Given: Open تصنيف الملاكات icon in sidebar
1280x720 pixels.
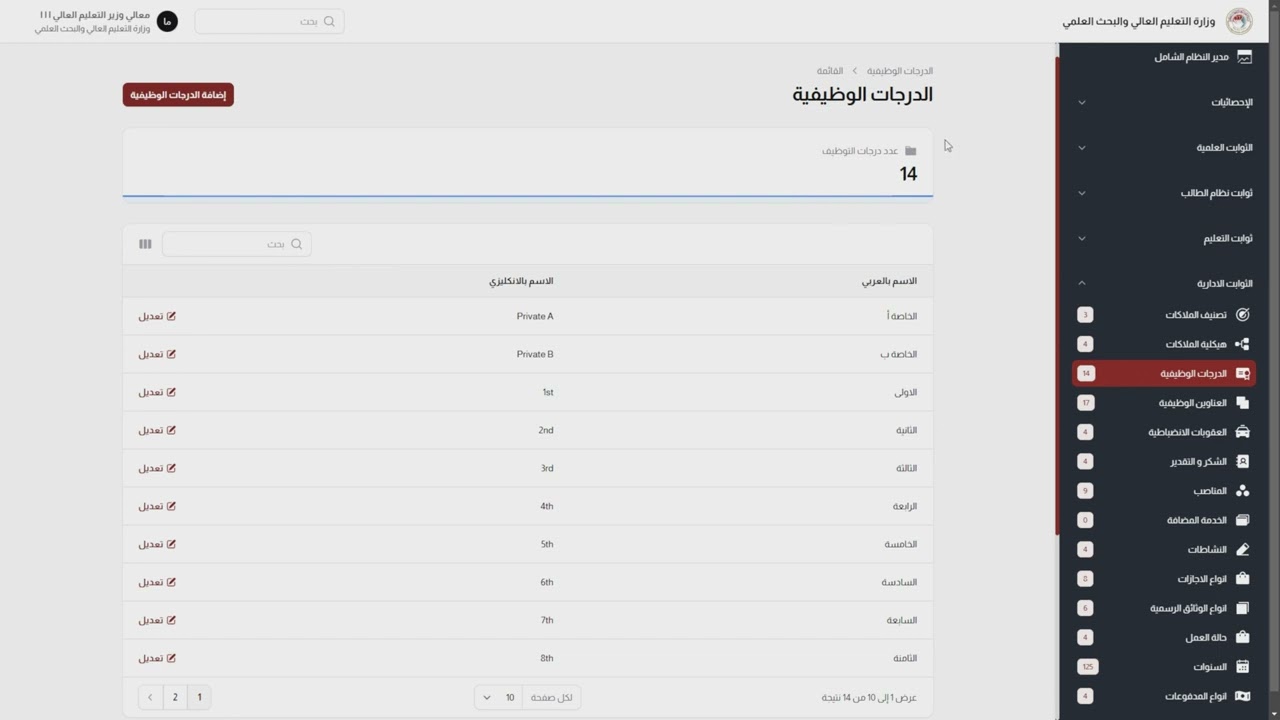Looking at the screenshot, I should point(1242,315).
